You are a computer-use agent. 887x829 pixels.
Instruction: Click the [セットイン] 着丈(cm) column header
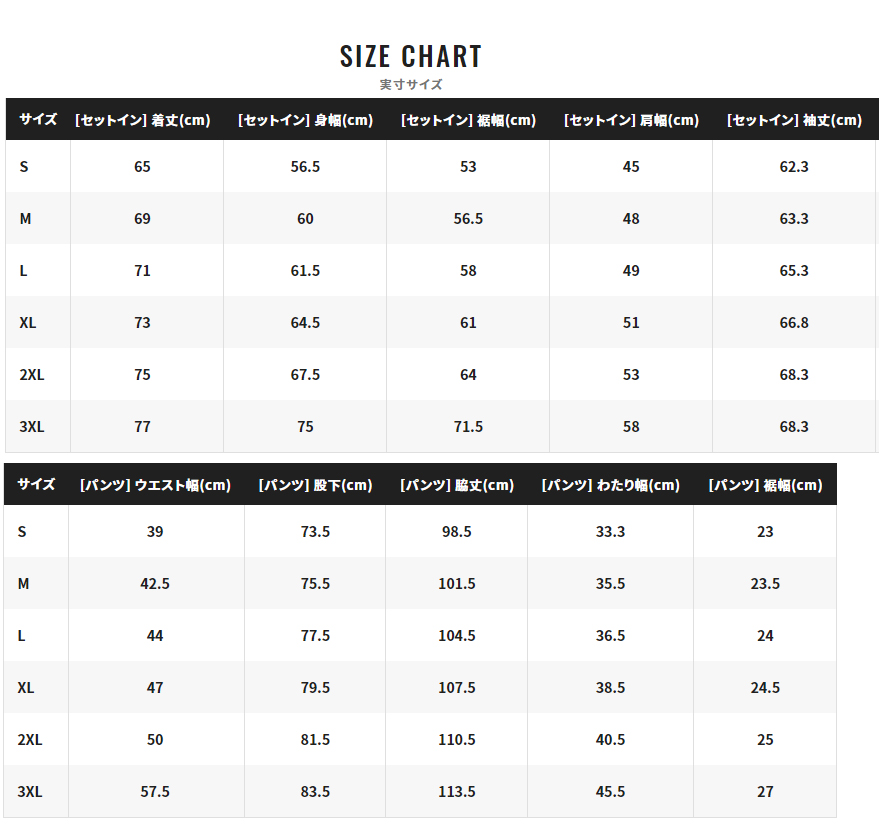coord(143,120)
